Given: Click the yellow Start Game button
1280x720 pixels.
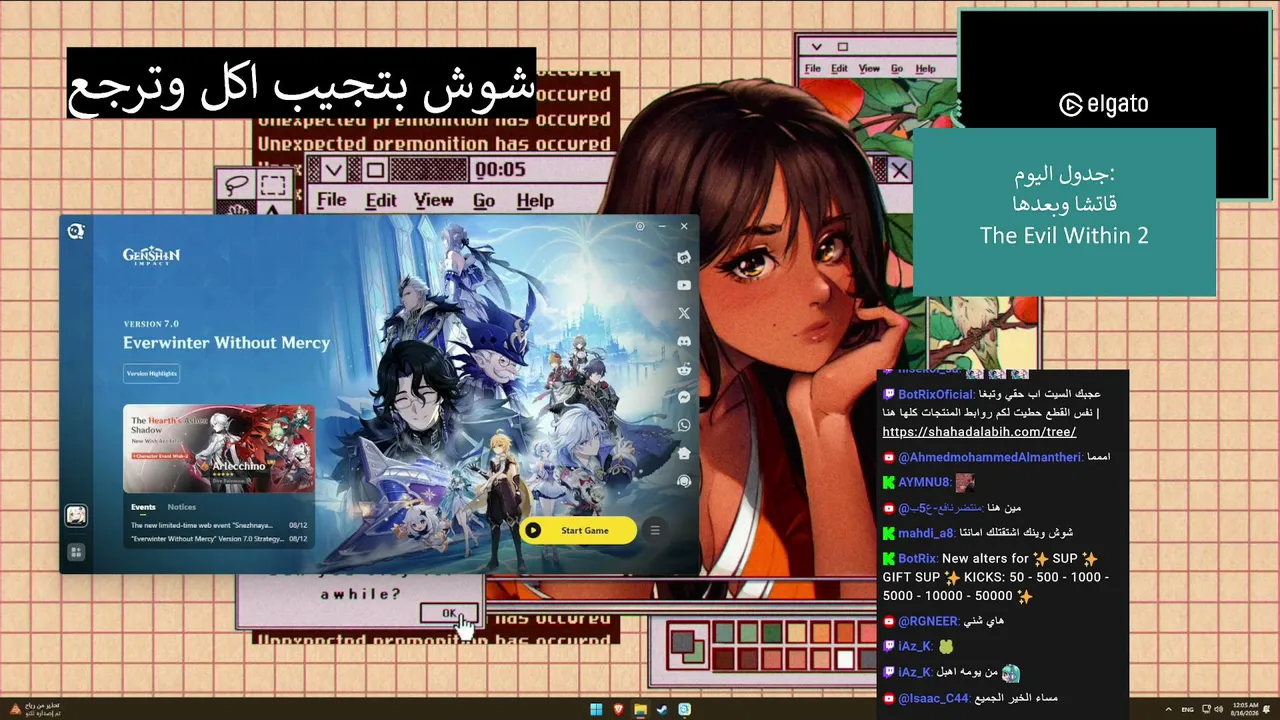Looking at the screenshot, I should (x=579, y=530).
